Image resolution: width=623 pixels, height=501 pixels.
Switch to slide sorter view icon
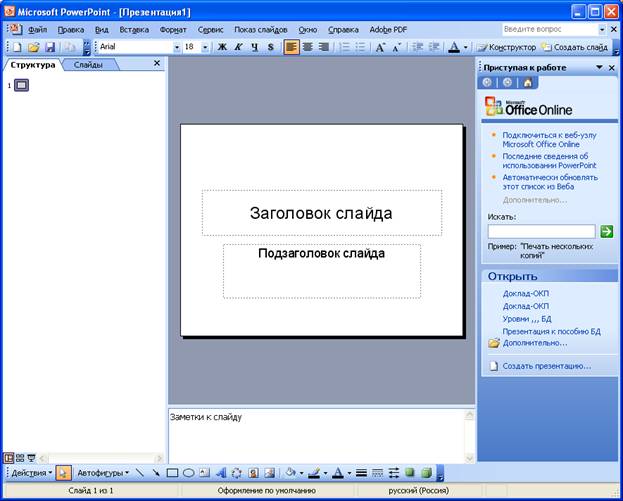[x=20, y=457]
